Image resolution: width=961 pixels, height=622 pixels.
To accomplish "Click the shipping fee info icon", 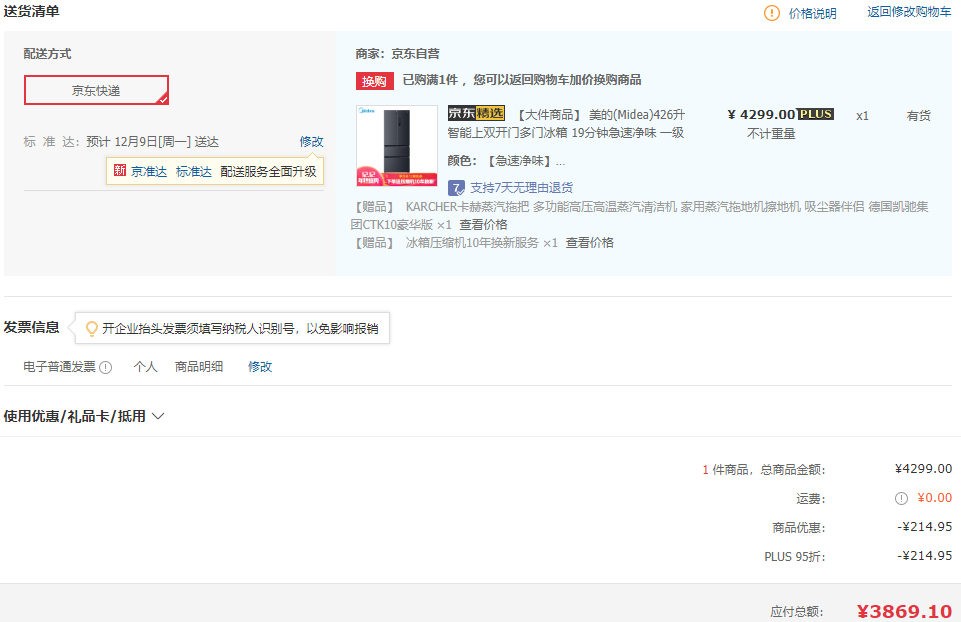I will pyautogui.click(x=901, y=499).
